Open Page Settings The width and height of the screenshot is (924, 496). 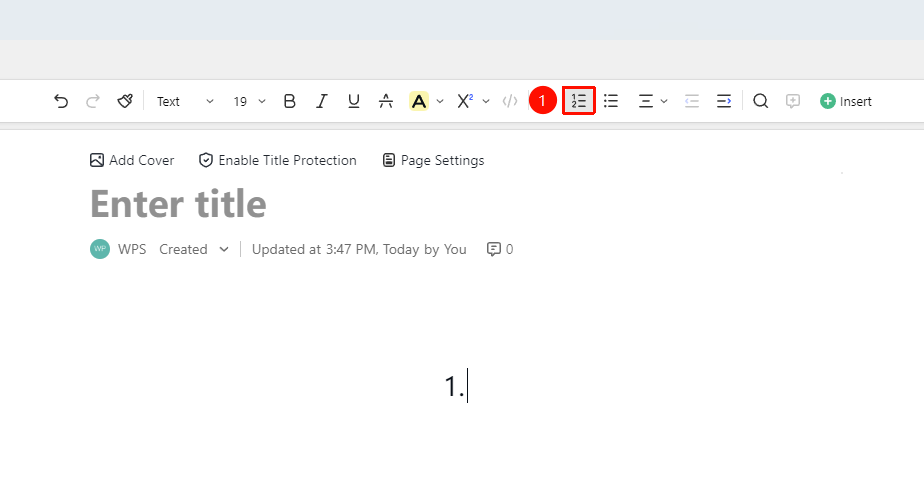[x=433, y=160]
